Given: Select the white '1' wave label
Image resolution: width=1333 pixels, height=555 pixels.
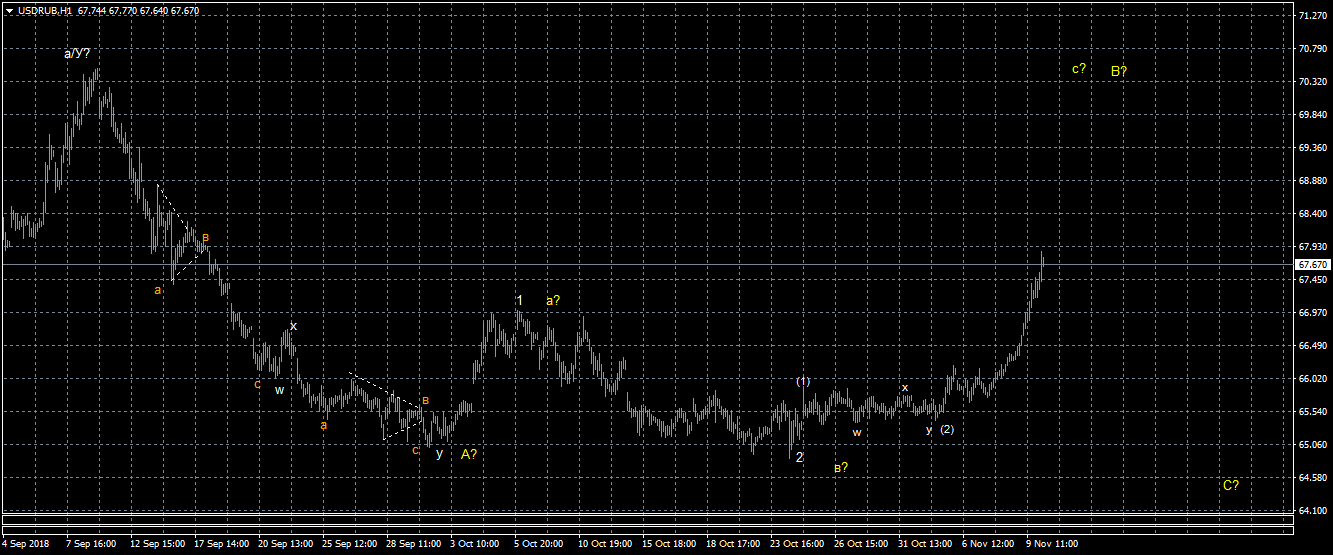Looking at the screenshot, I should tap(520, 300).
